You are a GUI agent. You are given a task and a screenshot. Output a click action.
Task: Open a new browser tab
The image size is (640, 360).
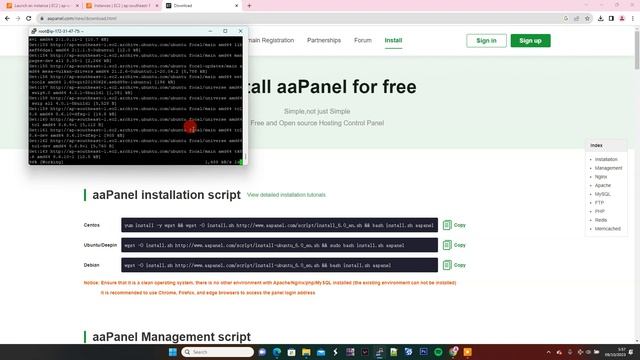coord(249,6)
